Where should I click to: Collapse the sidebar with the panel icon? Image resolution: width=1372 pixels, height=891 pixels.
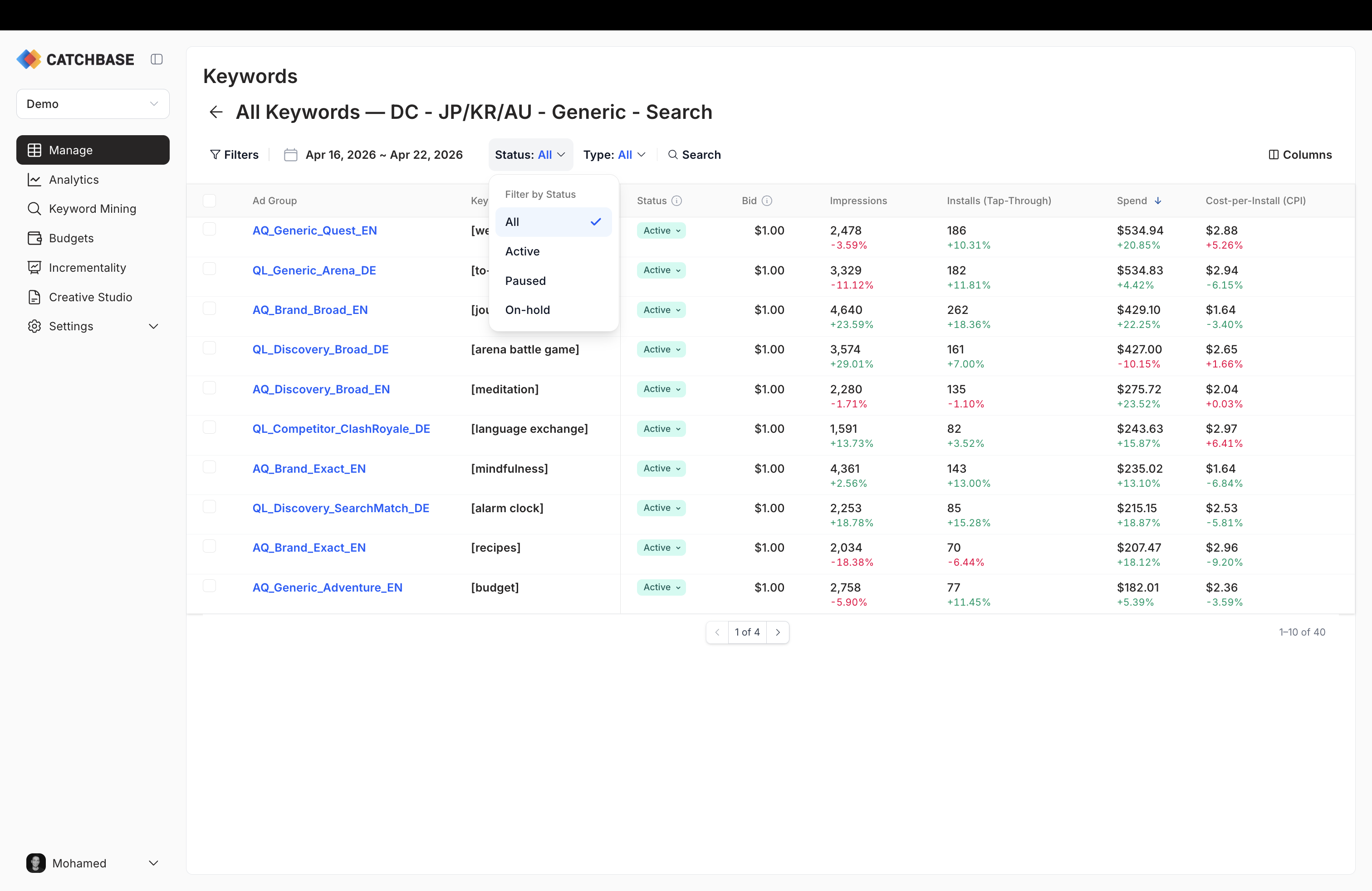coord(156,59)
